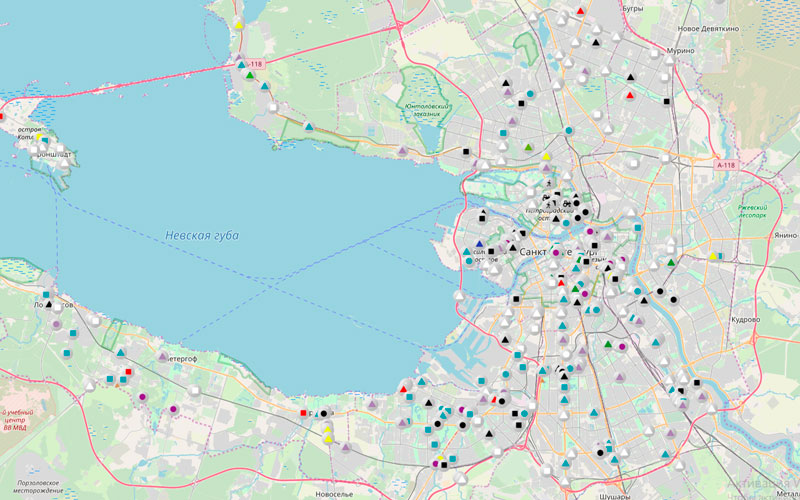Open the yellow square marker near Ржевский лесопарк
This screenshot has width=800, height=500.
(713, 256)
